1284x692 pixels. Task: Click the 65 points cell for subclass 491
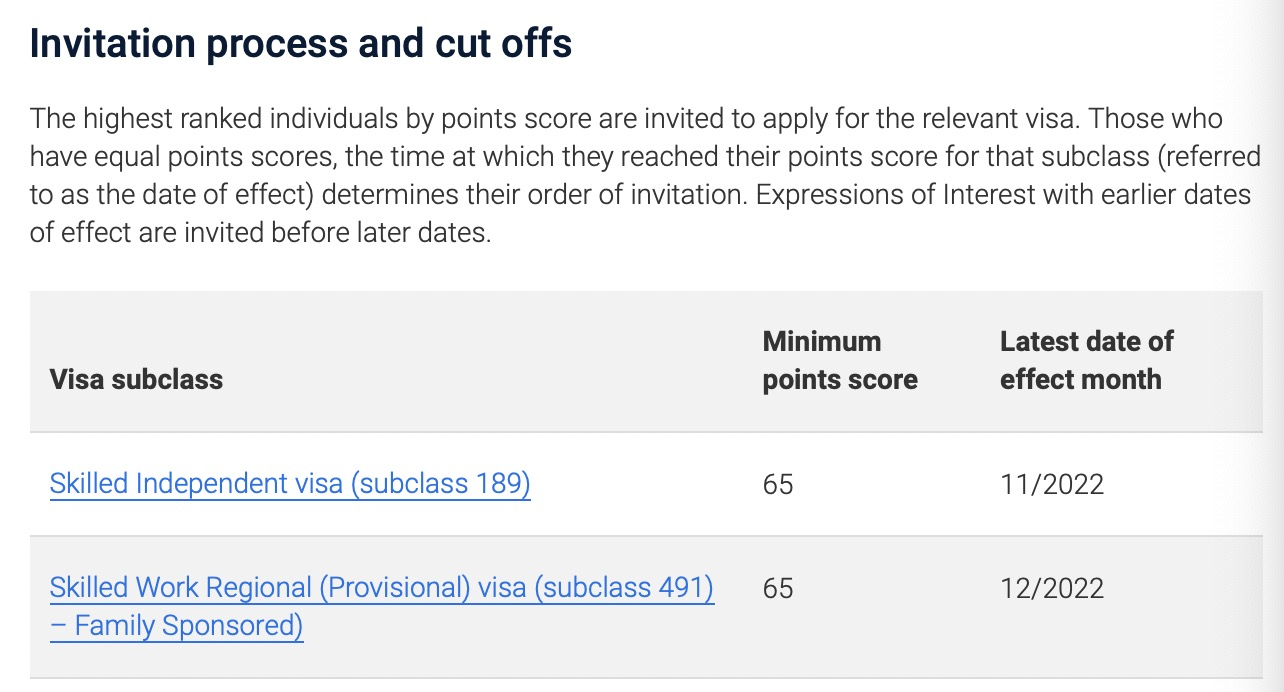coord(778,588)
